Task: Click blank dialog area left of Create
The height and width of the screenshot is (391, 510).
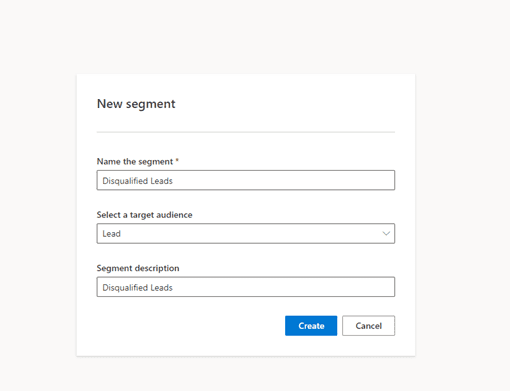Action: pyautogui.click(x=190, y=326)
